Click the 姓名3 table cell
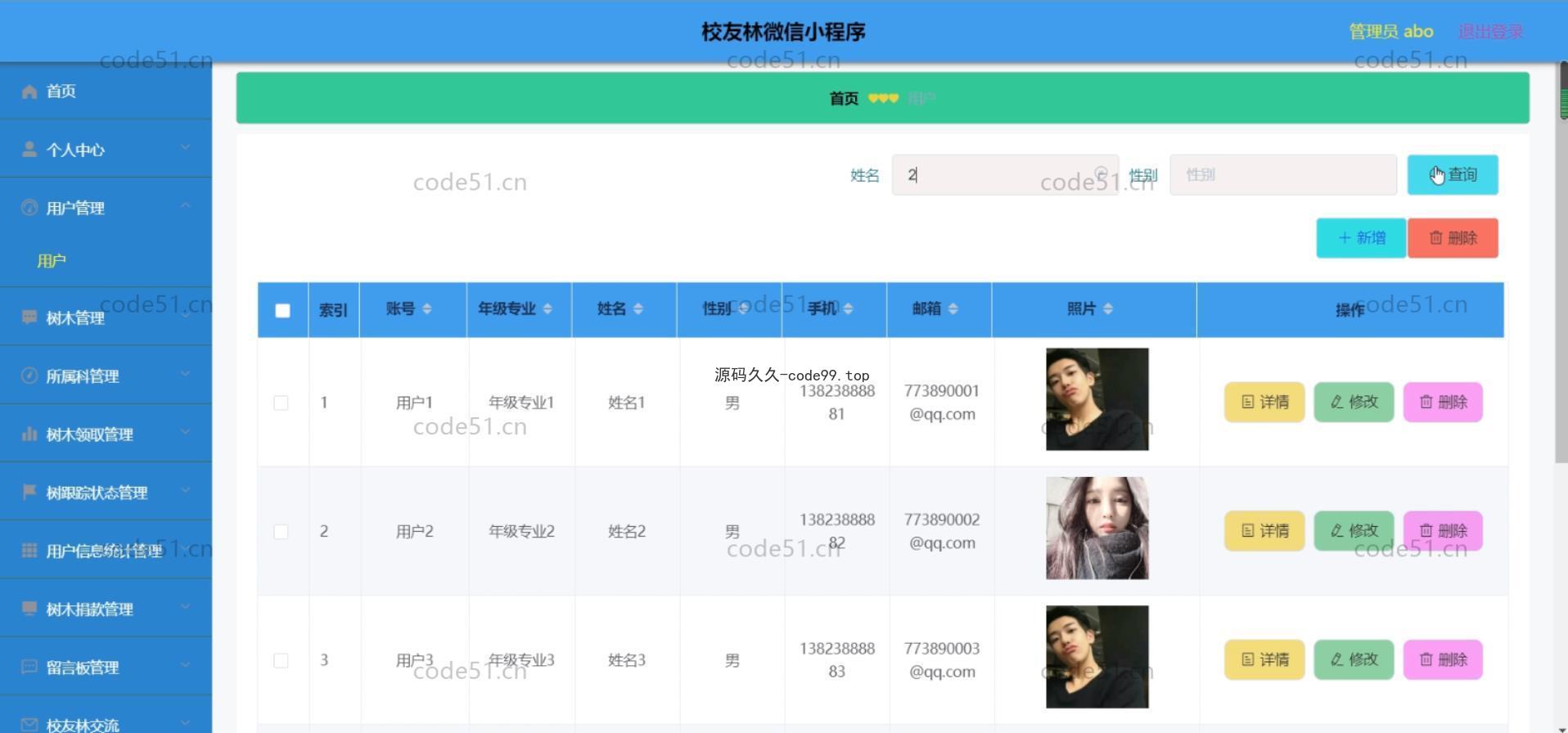 (x=627, y=660)
